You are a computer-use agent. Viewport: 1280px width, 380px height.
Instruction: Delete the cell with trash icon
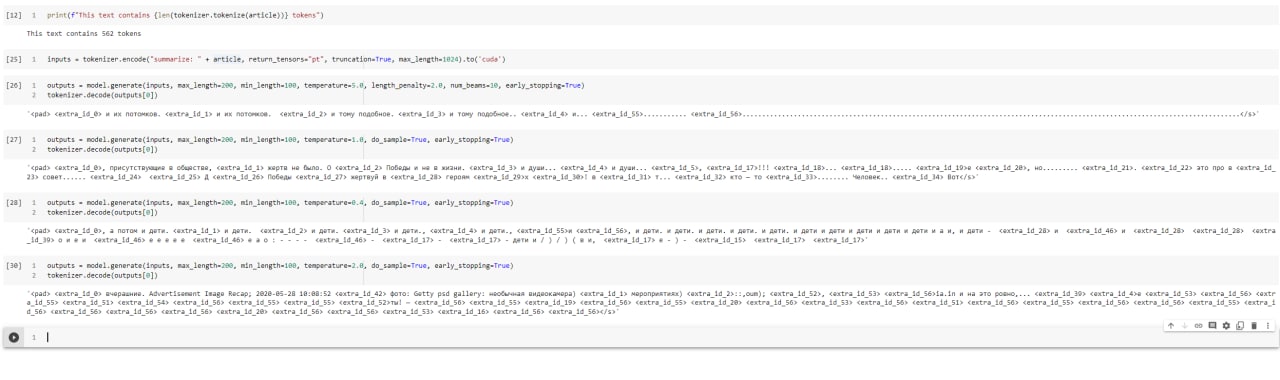(1254, 326)
